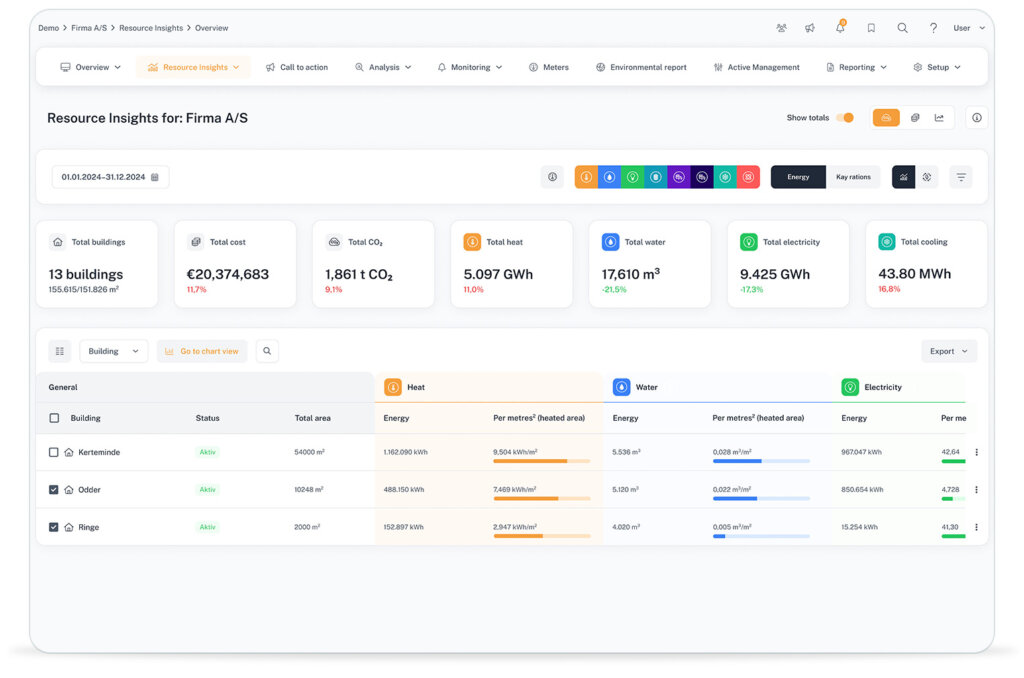Open the Environmental report tab

(x=641, y=67)
